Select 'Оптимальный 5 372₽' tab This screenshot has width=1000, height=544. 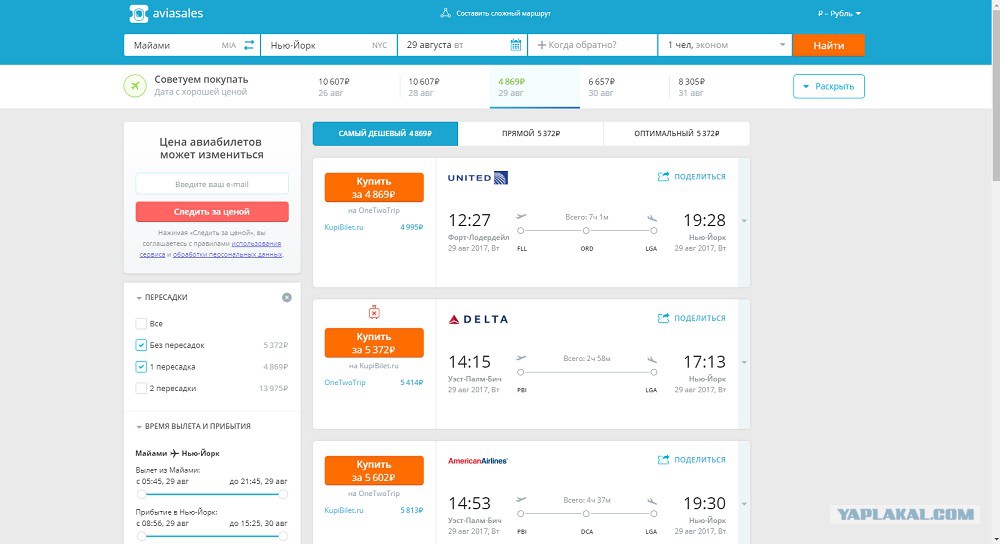click(677, 133)
